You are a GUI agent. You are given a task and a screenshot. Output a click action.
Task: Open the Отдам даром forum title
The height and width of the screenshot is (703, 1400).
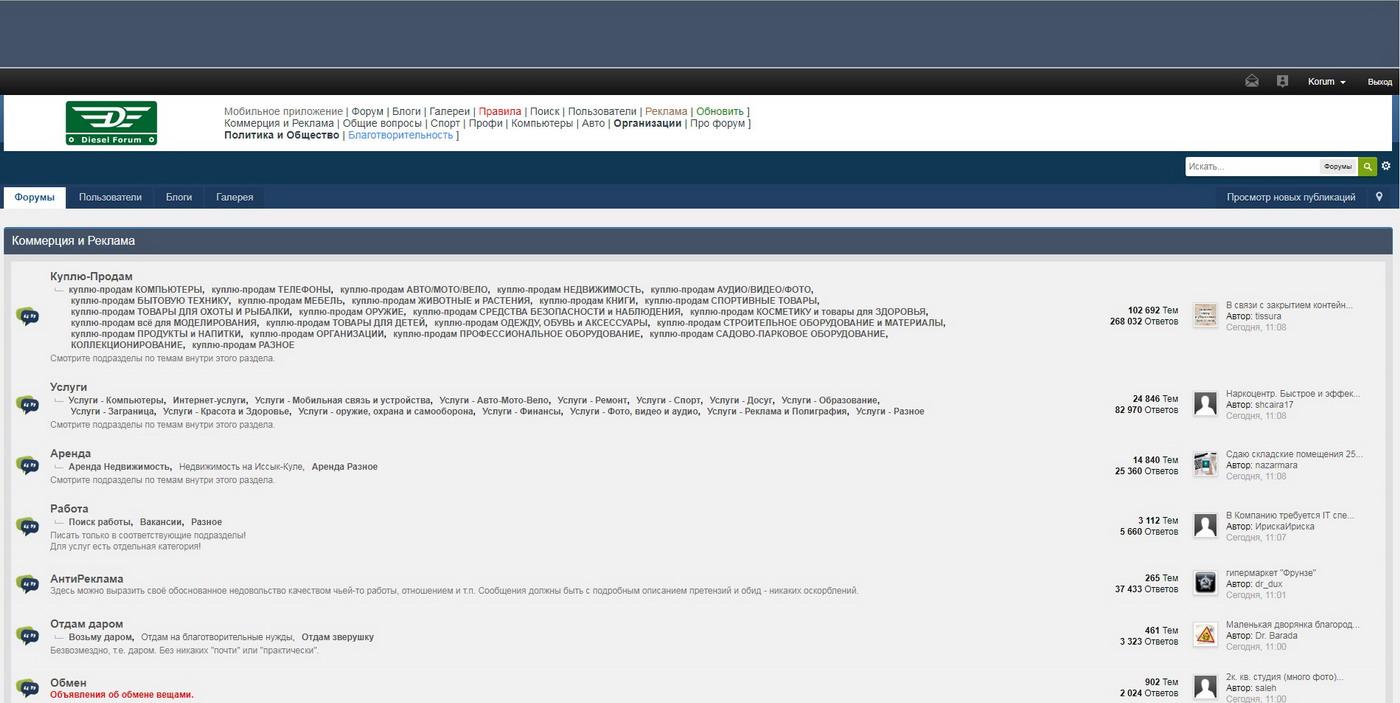[x=87, y=624]
